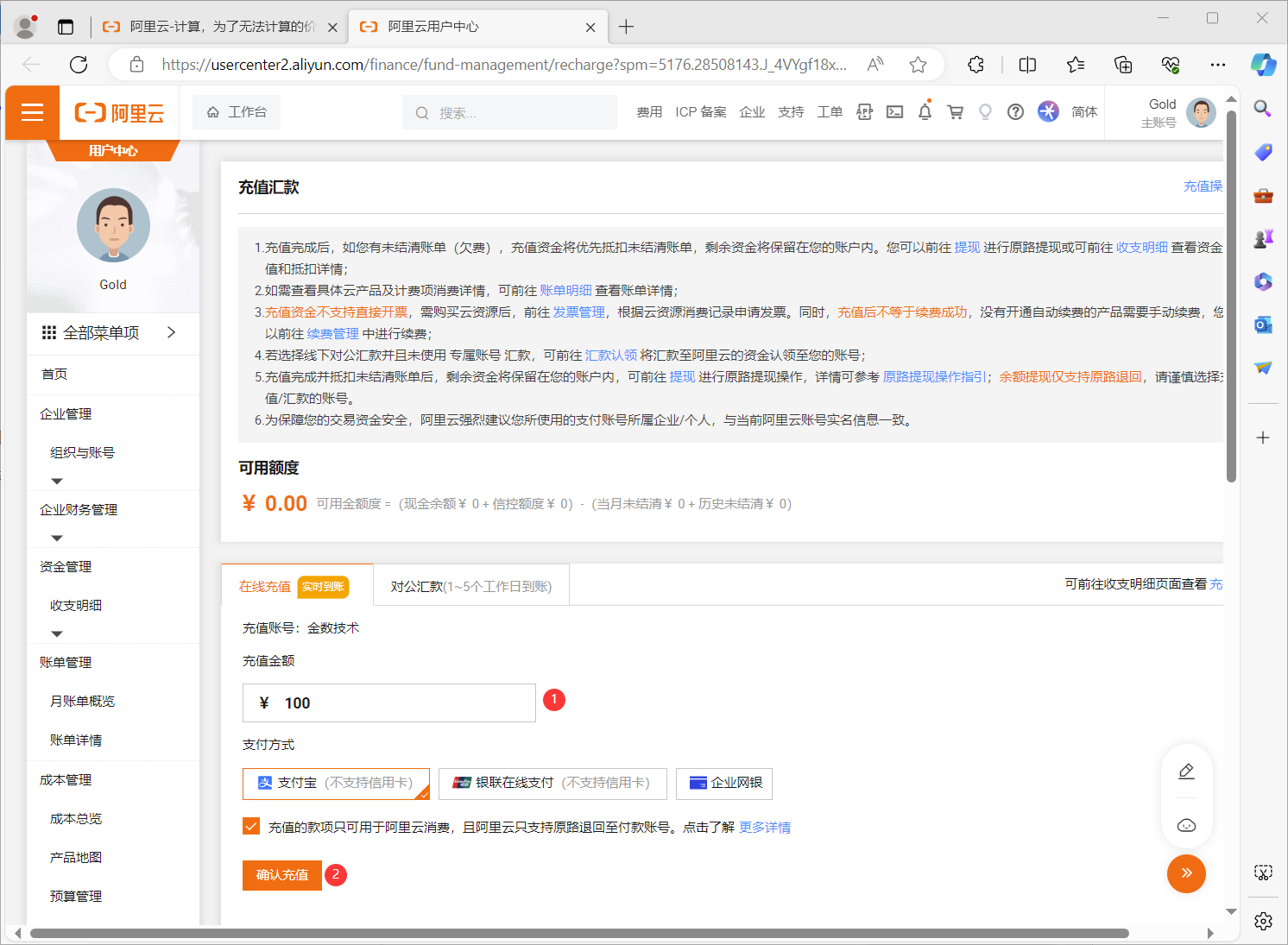Select UnionPay online payment method

tap(552, 783)
